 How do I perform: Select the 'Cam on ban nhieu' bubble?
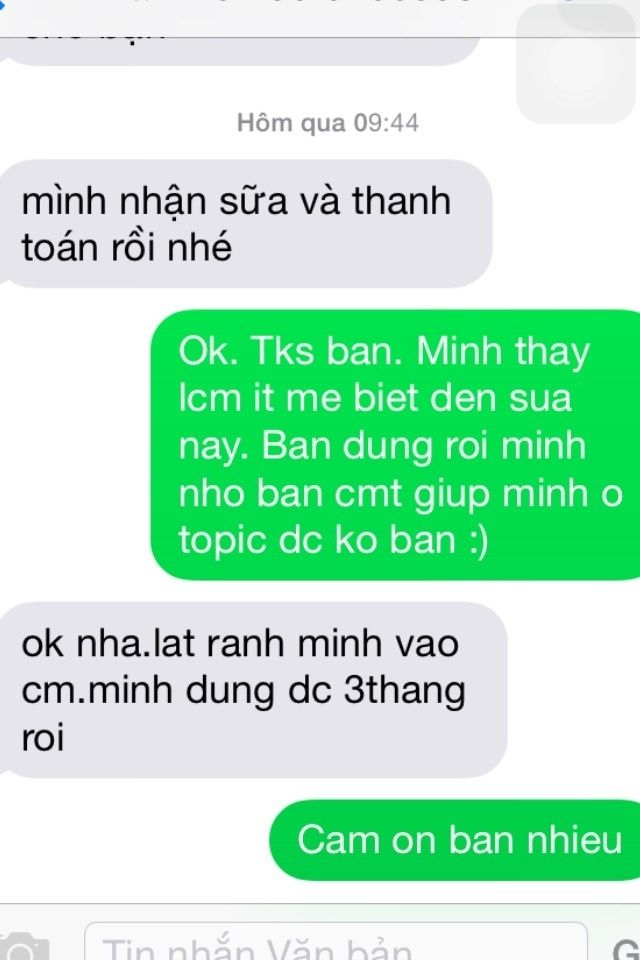click(455, 839)
